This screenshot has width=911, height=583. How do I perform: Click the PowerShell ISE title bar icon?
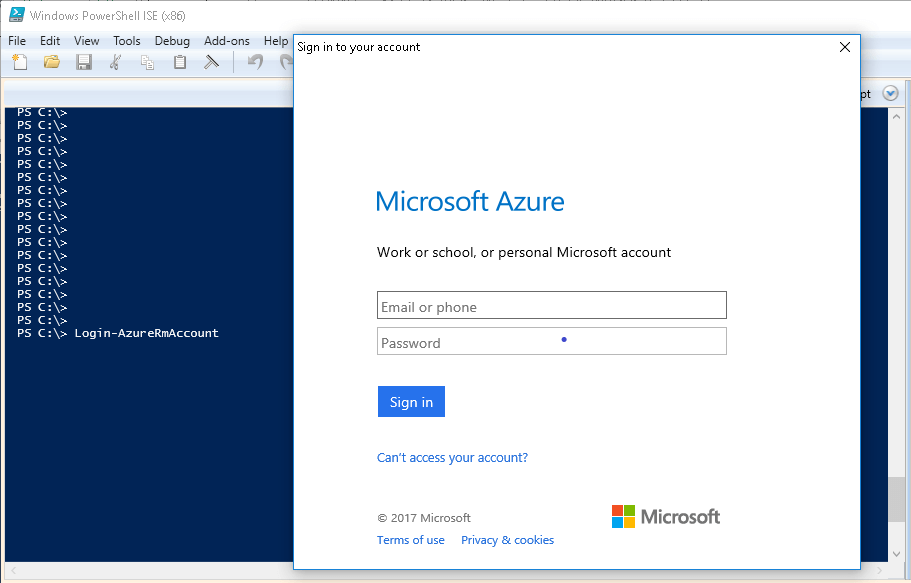click(17, 15)
